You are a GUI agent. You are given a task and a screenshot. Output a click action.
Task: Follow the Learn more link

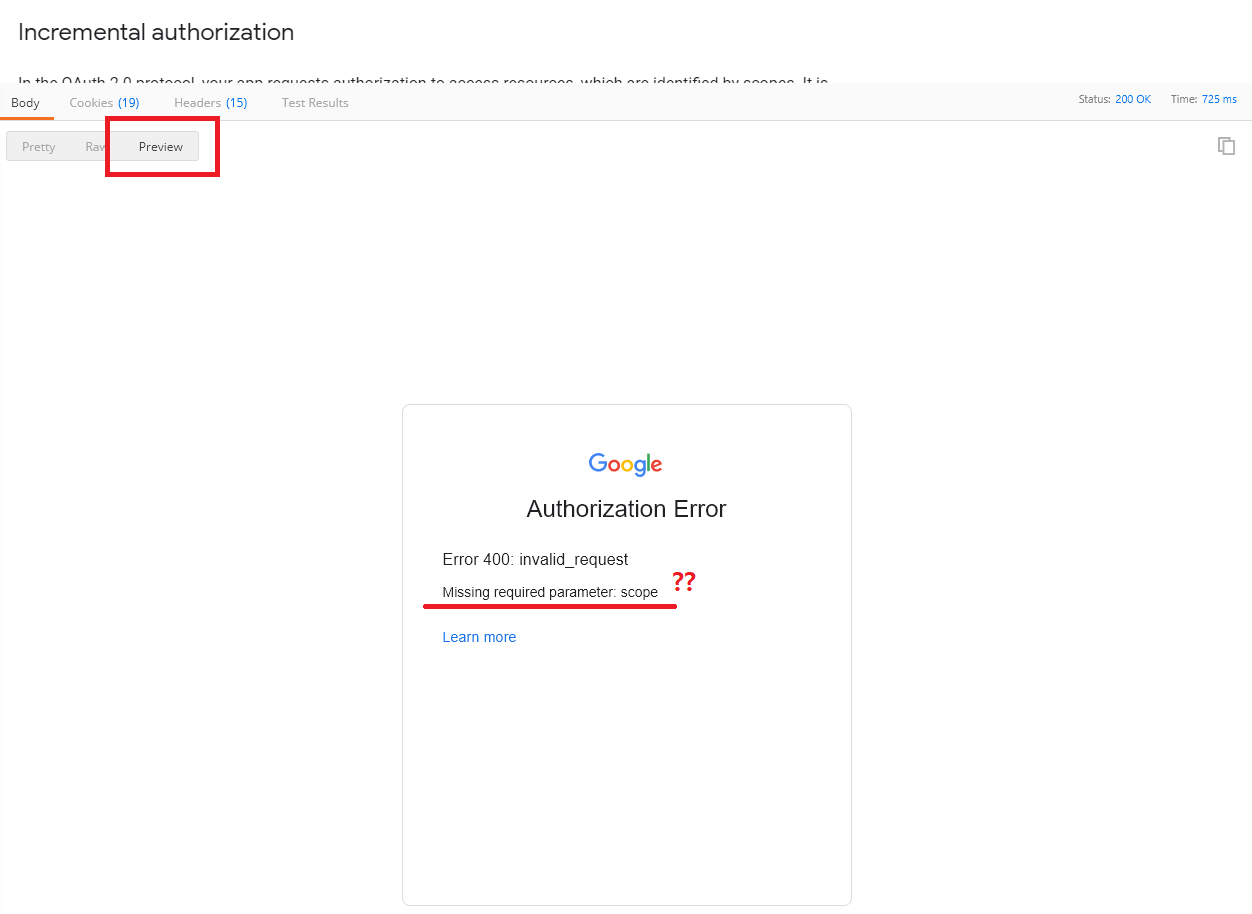[479, 637]
